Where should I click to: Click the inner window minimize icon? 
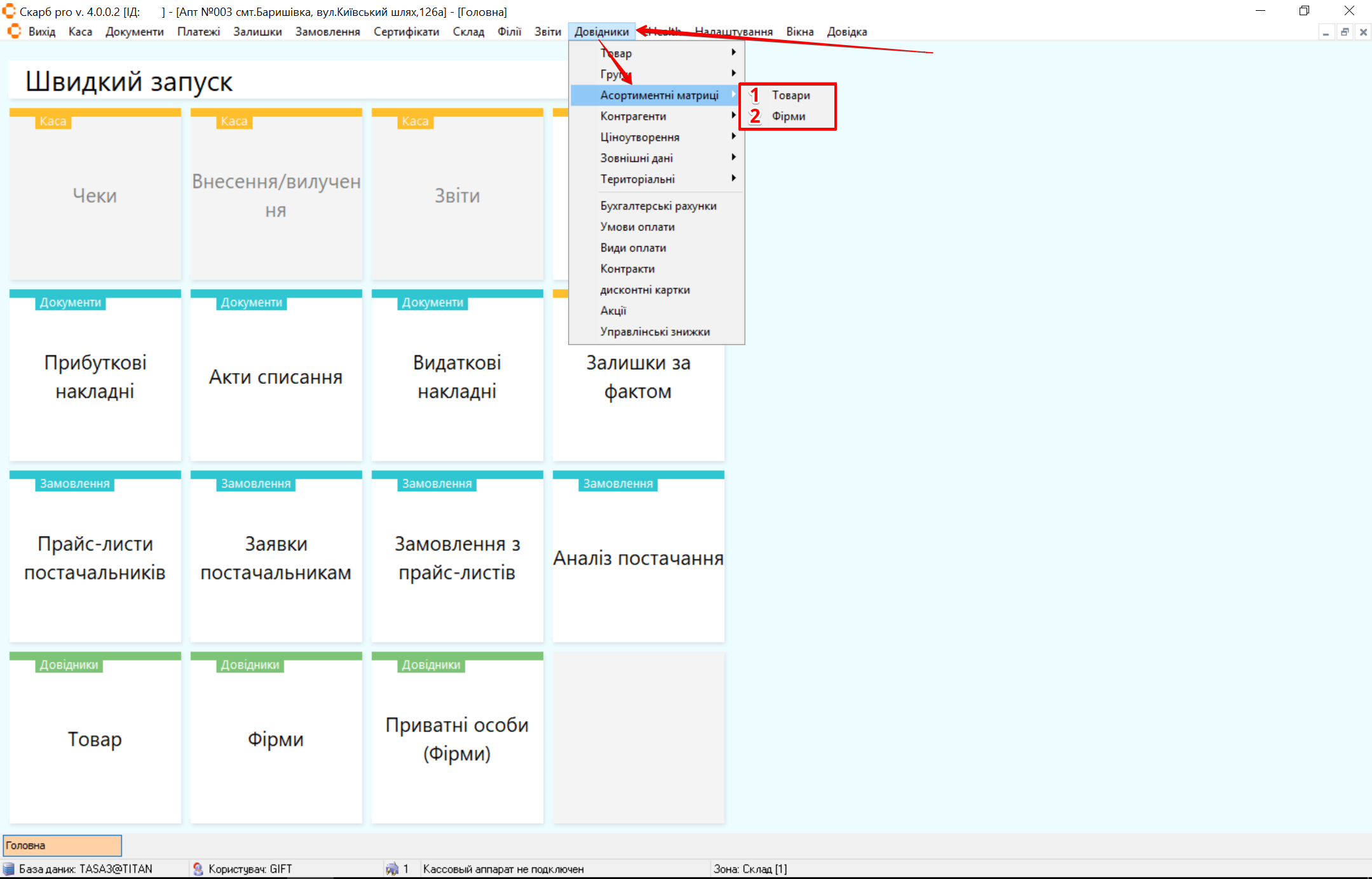[x=1326, y=32]
